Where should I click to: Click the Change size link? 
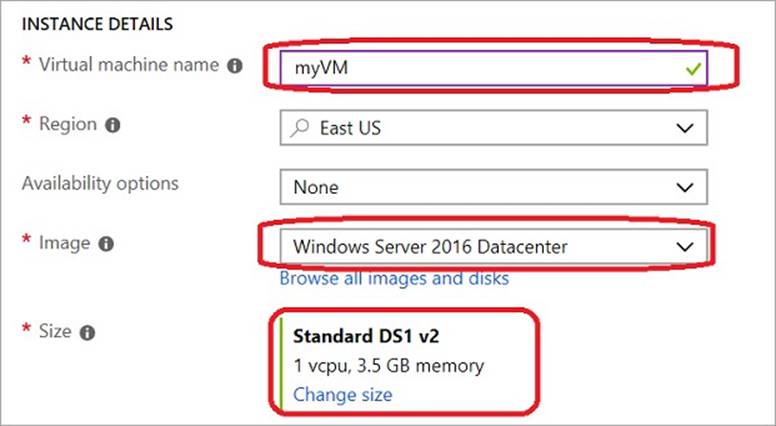(343, 394)
